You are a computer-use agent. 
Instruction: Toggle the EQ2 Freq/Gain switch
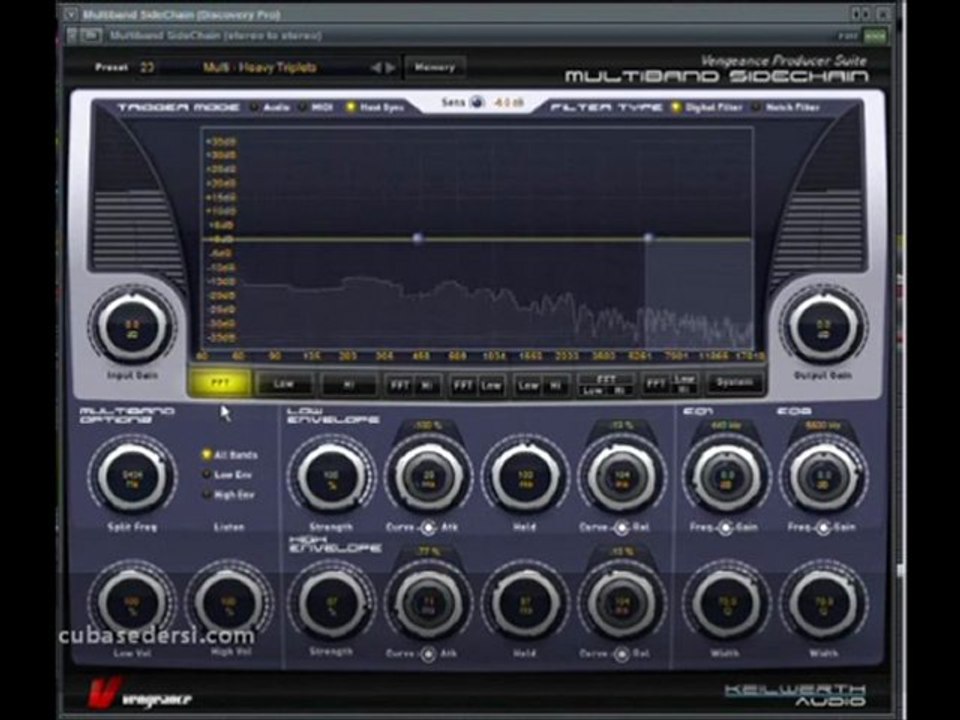(x=823, y=527)
